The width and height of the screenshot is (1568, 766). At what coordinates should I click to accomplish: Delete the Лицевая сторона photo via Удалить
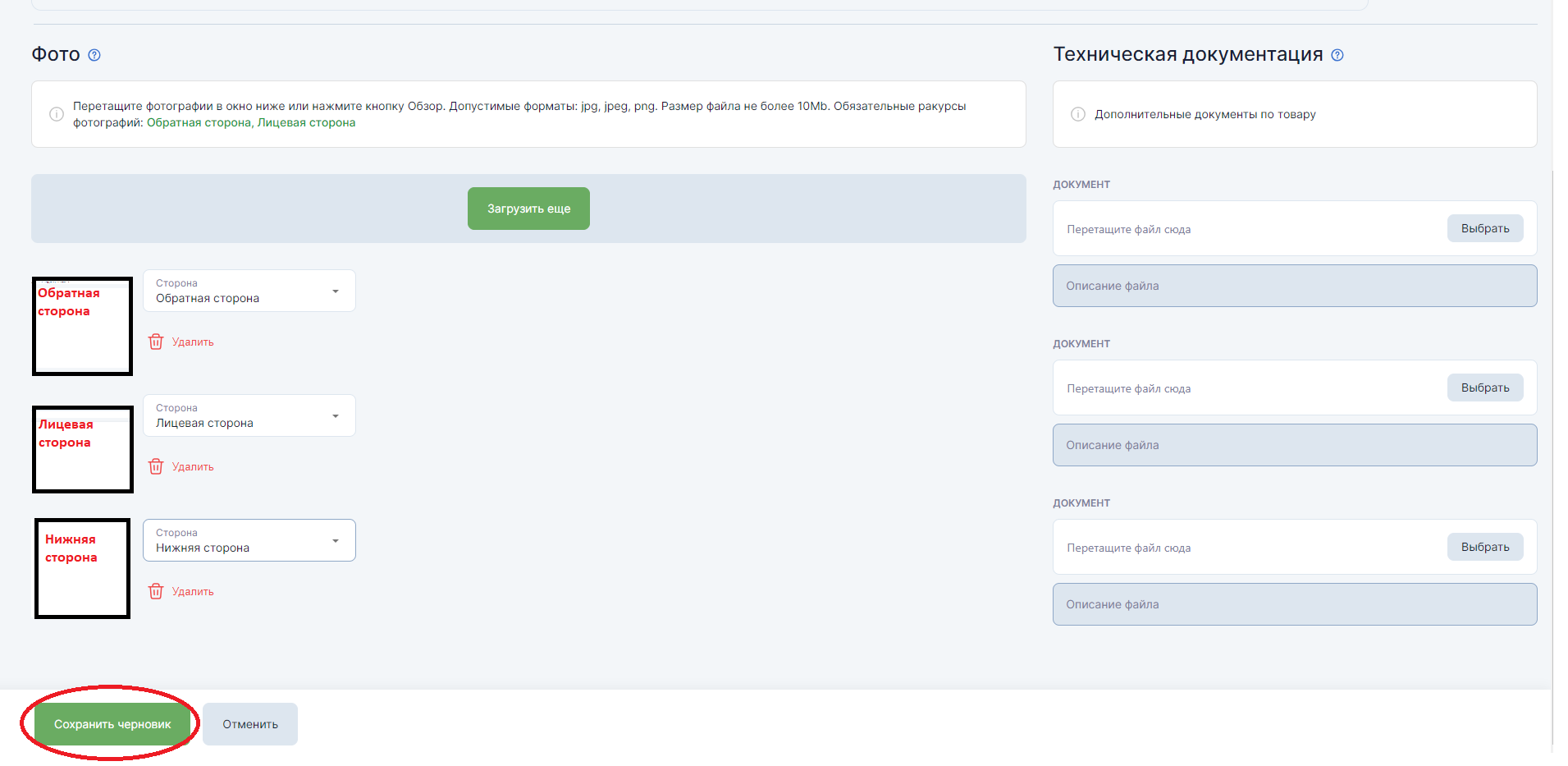coord(193,466)
